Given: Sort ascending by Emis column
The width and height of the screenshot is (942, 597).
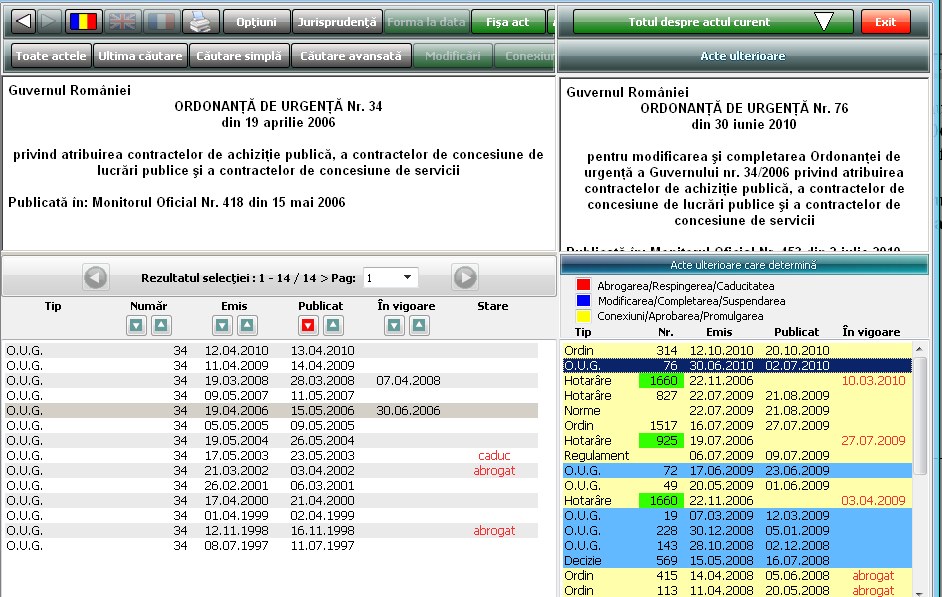Looking at the screenshot, I should [247, 326].
